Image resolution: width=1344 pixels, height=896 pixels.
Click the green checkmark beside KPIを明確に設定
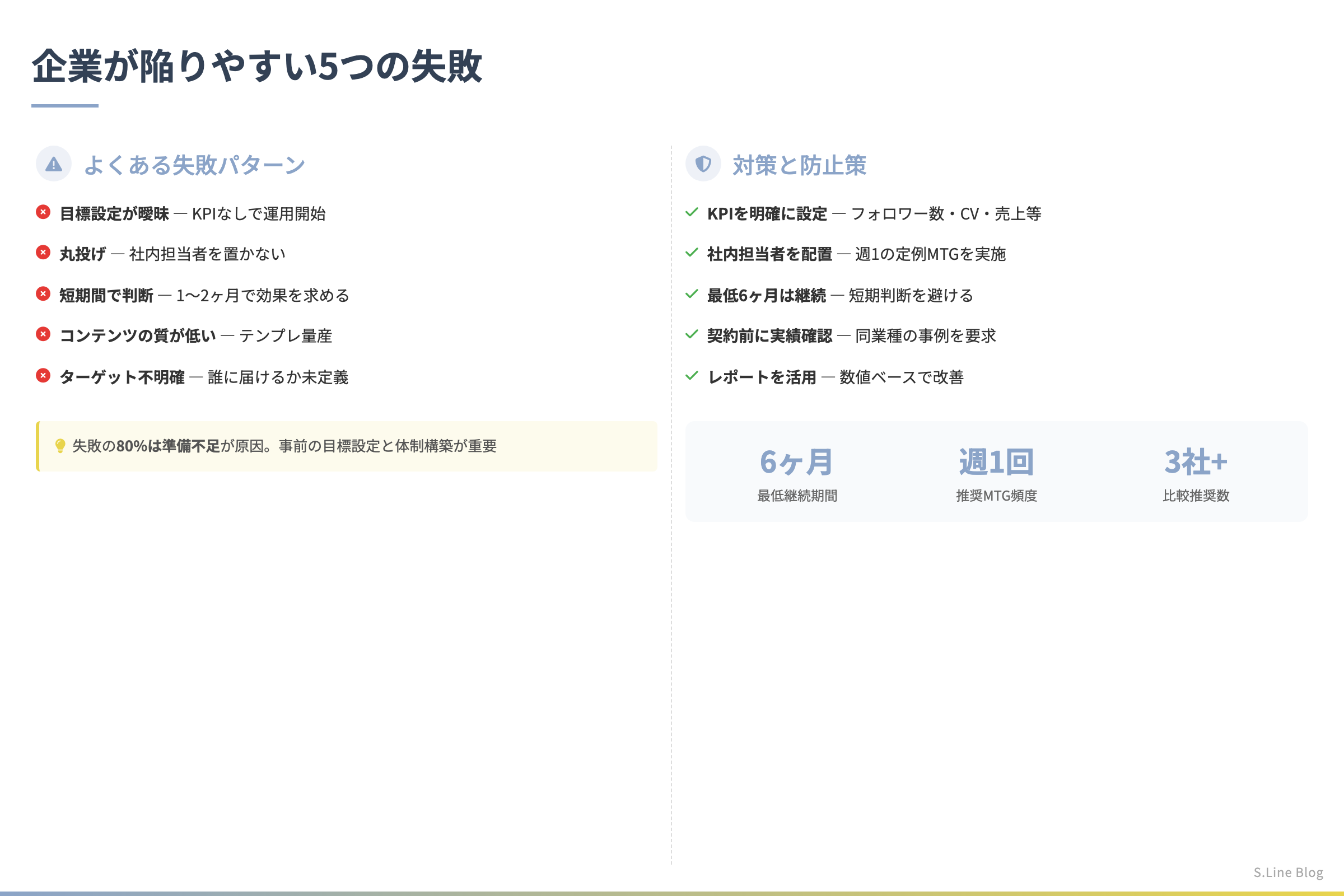tap(692, 213)
